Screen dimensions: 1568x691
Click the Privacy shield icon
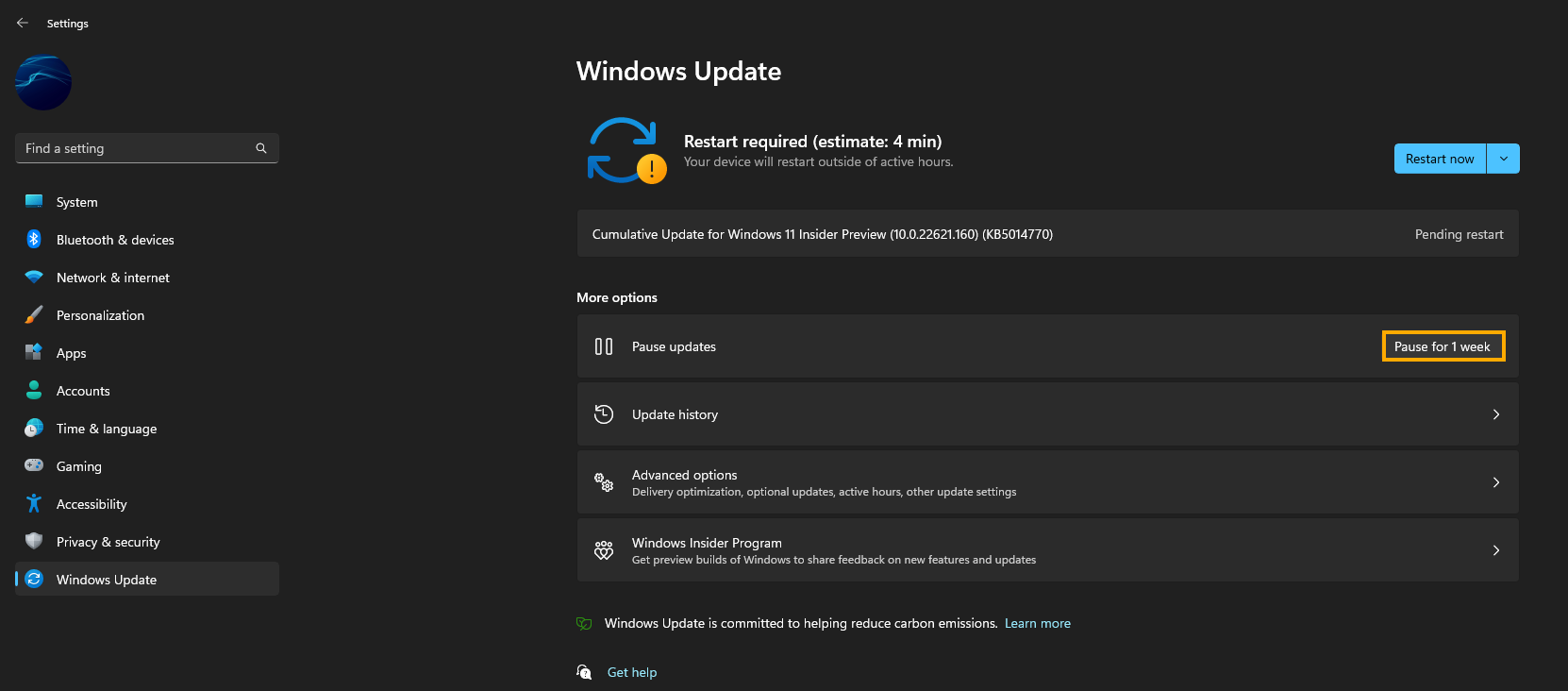(x=34, y=541)
